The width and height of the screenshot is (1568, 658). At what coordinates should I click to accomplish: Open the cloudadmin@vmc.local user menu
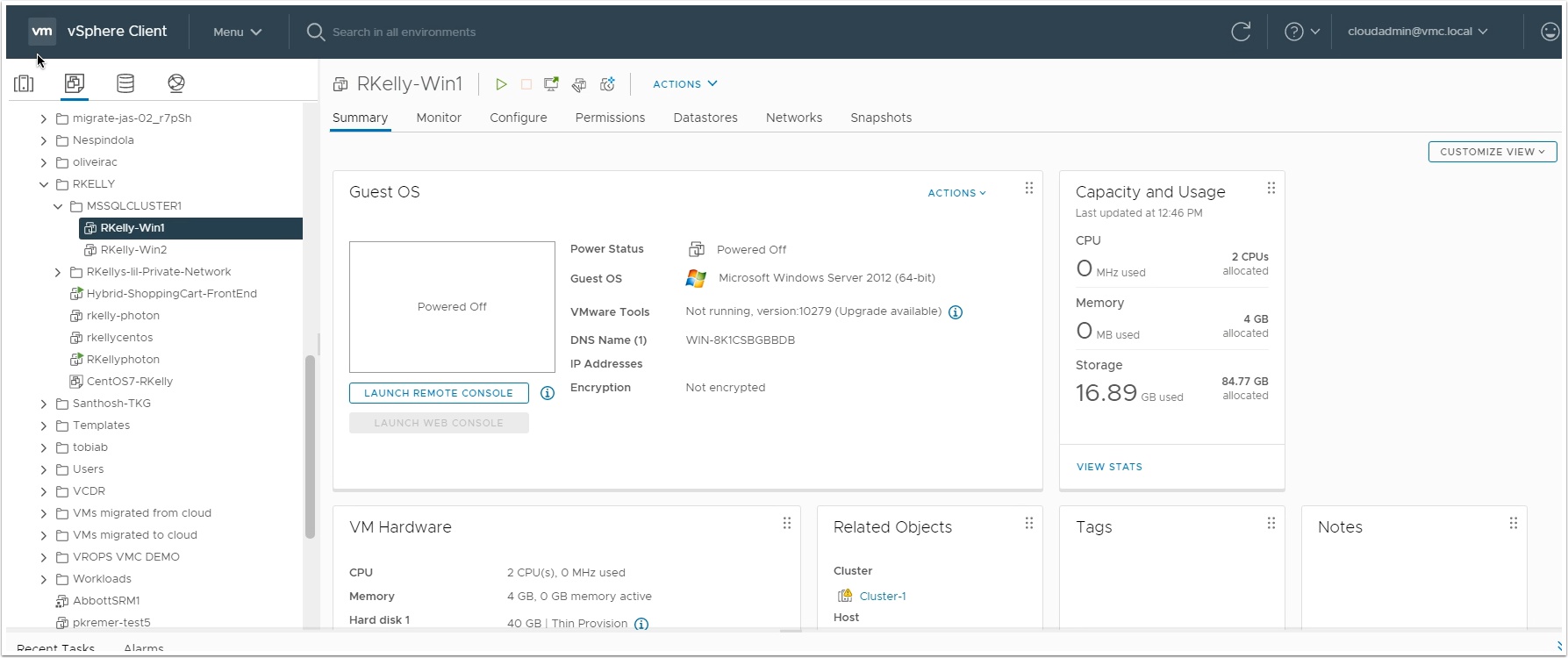point(1418,32)
